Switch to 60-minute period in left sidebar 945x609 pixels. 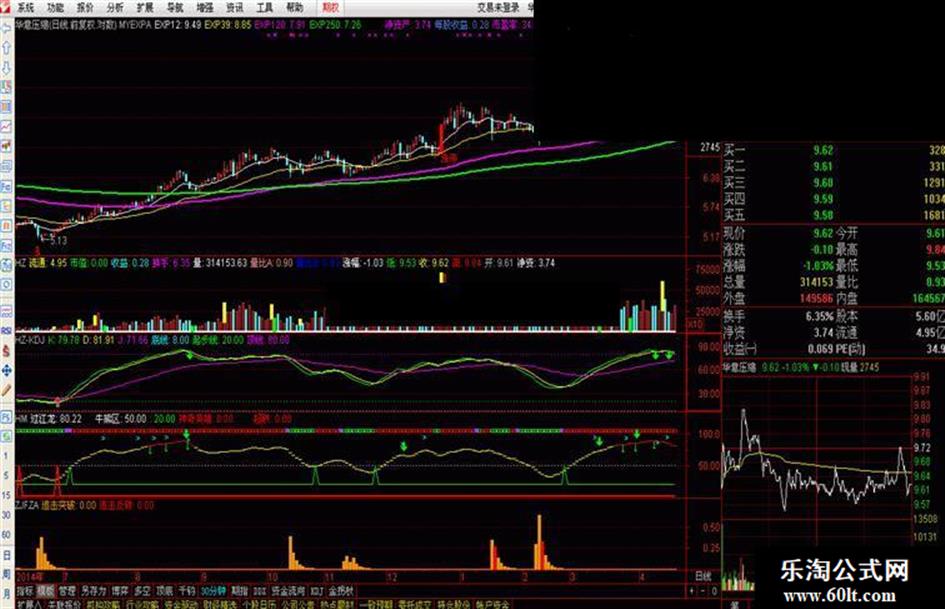click(x=6, y=535)
